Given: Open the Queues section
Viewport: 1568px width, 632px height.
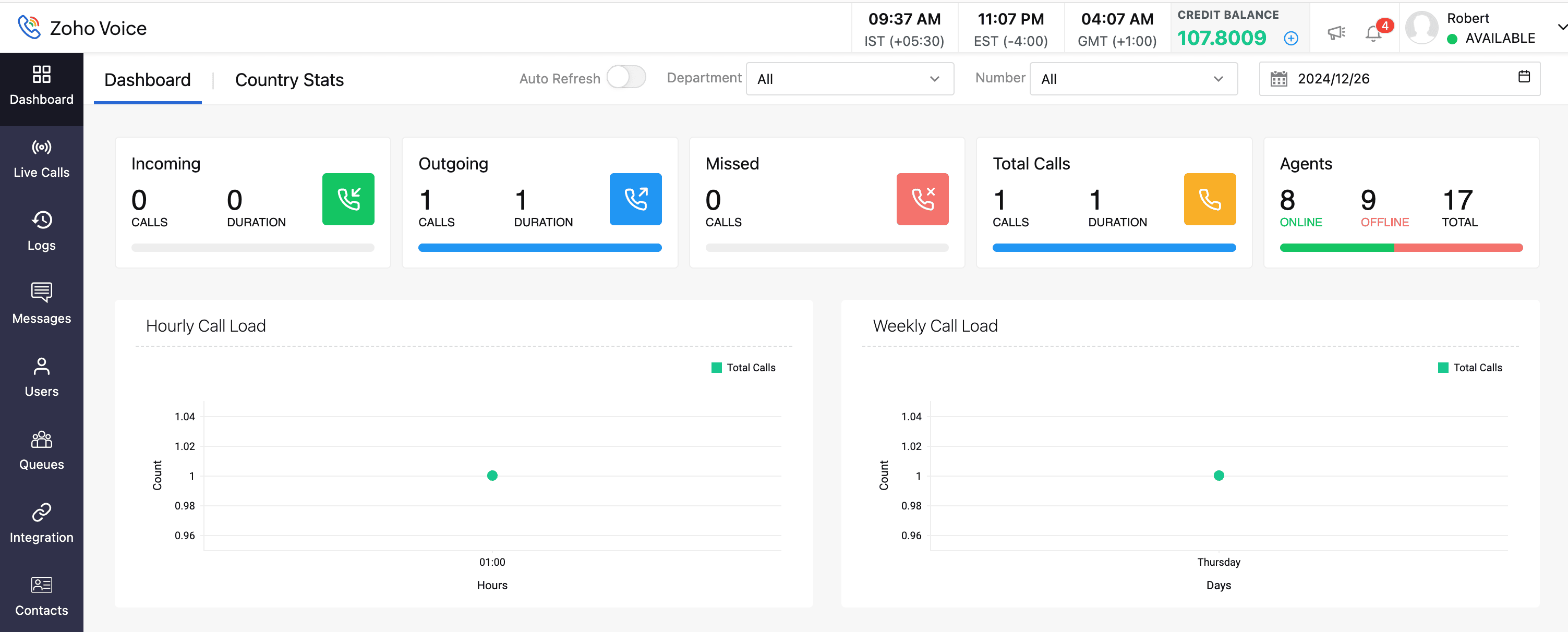Looking at the screenshot, I should (41, 451).
